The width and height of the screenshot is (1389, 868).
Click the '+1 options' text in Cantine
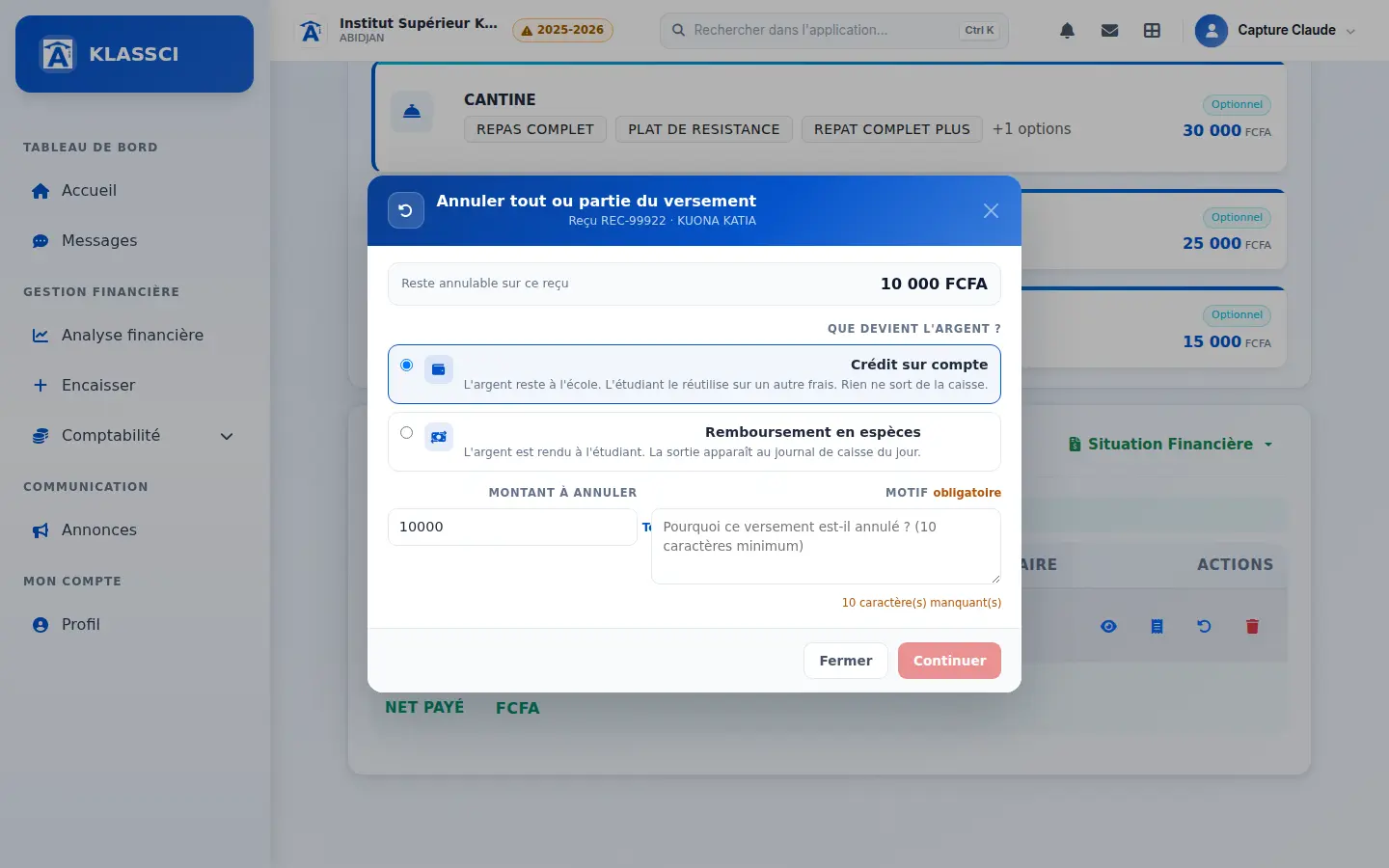coord(1032,129)
